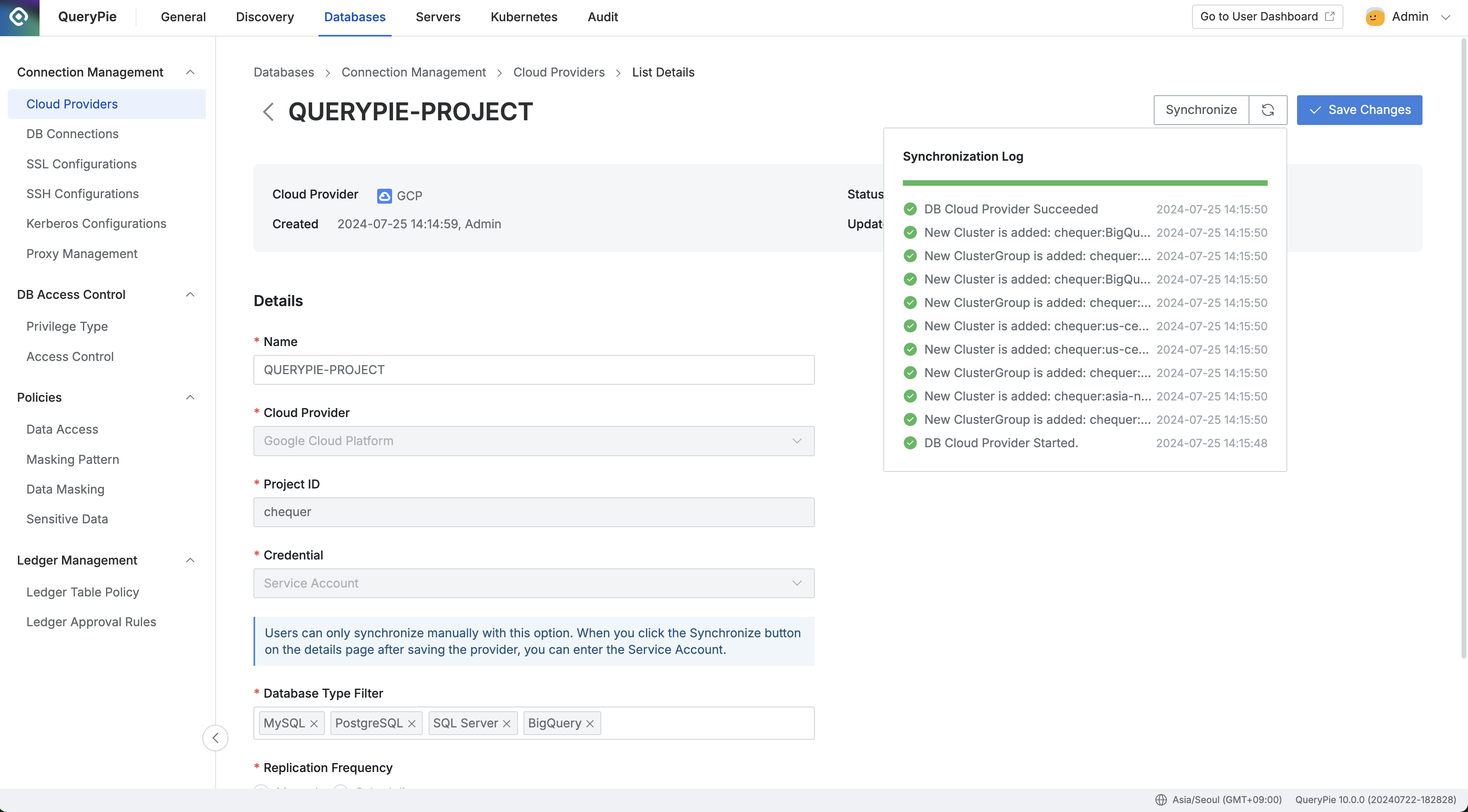
Task: Open the Admin account menu chevron
Action: click(1445, 17)
